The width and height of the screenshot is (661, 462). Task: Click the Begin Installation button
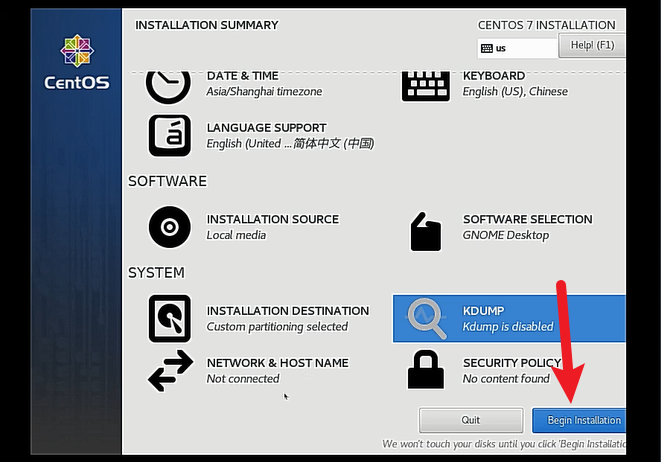pos(579,420)
